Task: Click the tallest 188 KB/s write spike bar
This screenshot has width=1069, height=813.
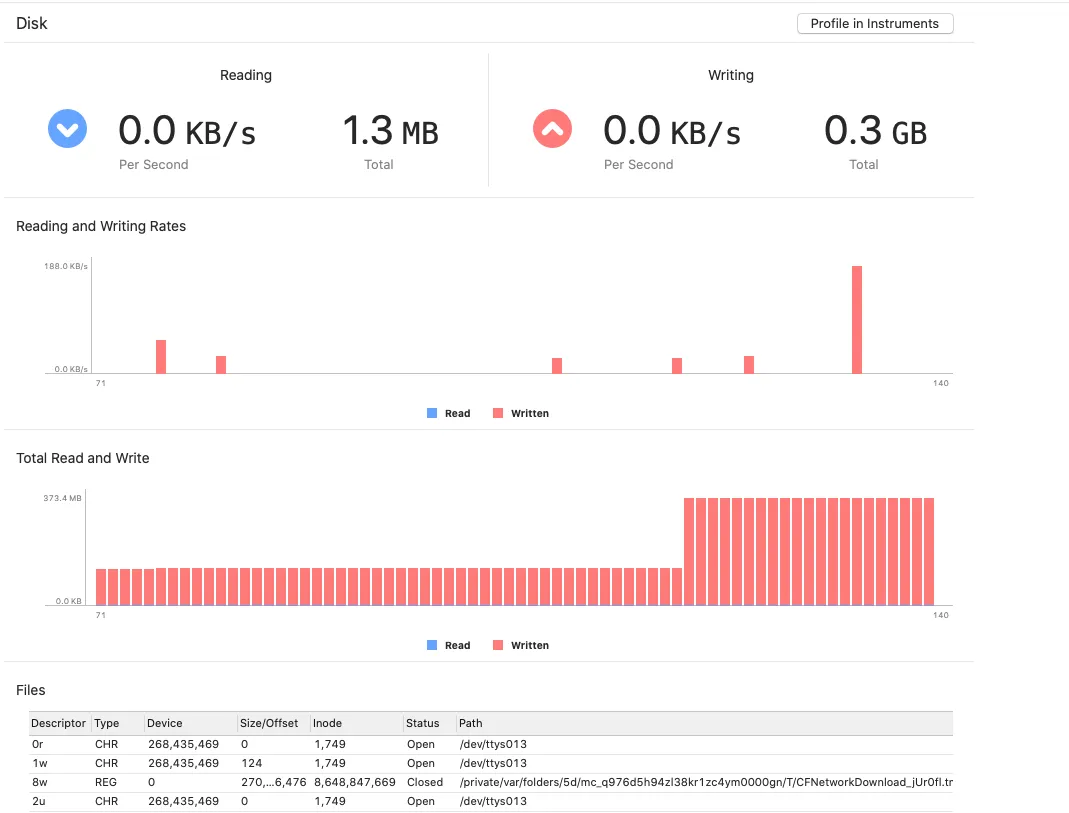Action: click(857, 320)
